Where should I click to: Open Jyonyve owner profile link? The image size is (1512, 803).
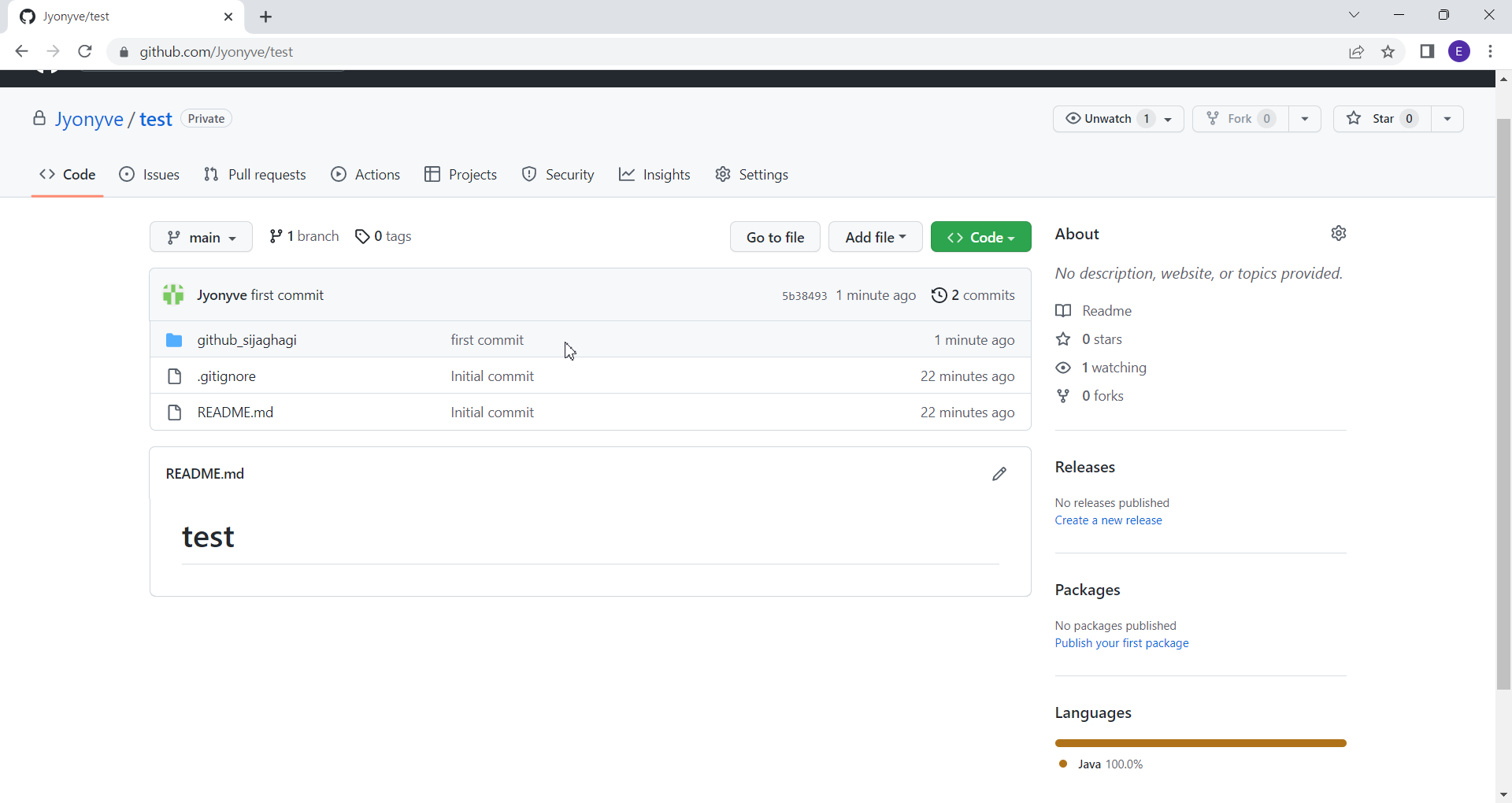pyautogui.click(x=89, y=120)
